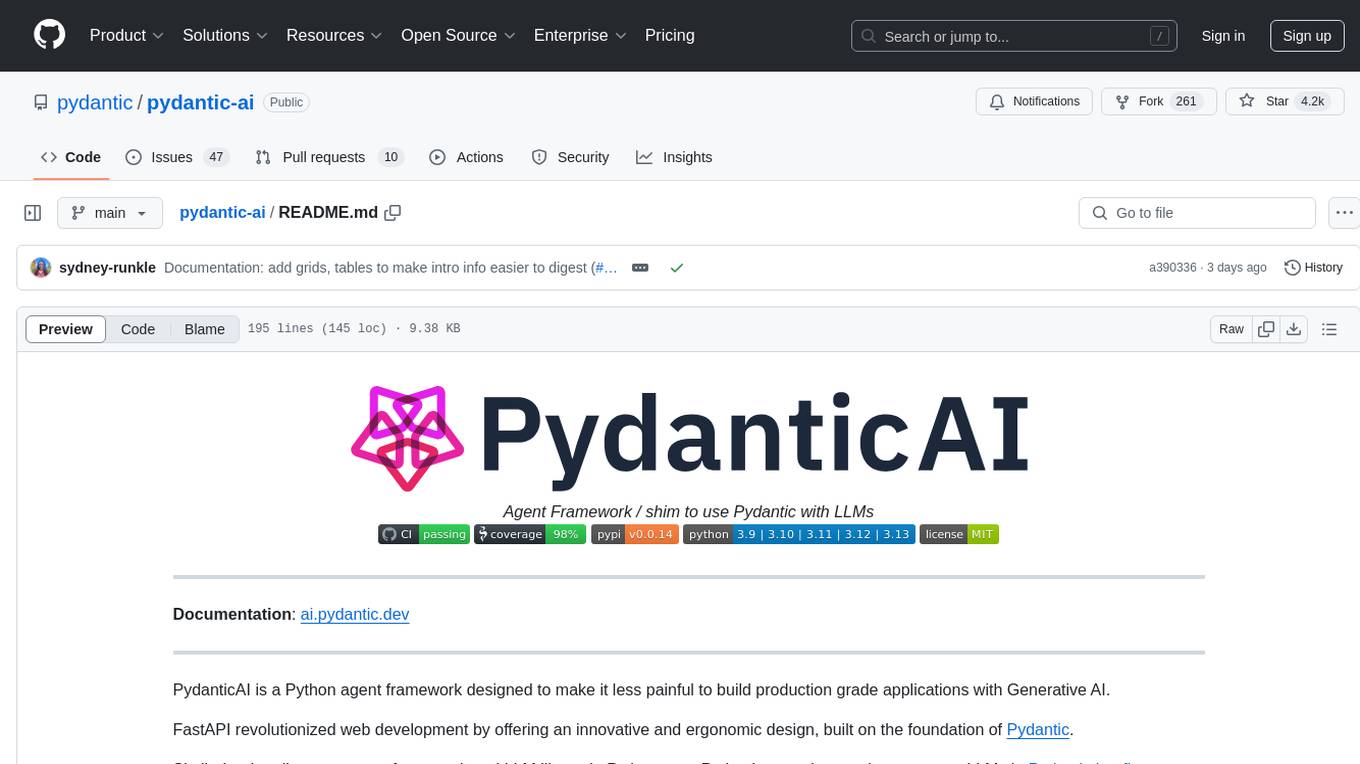Switch to the Actions tab
1360x764 pixels.
click(x=466, y=157)
